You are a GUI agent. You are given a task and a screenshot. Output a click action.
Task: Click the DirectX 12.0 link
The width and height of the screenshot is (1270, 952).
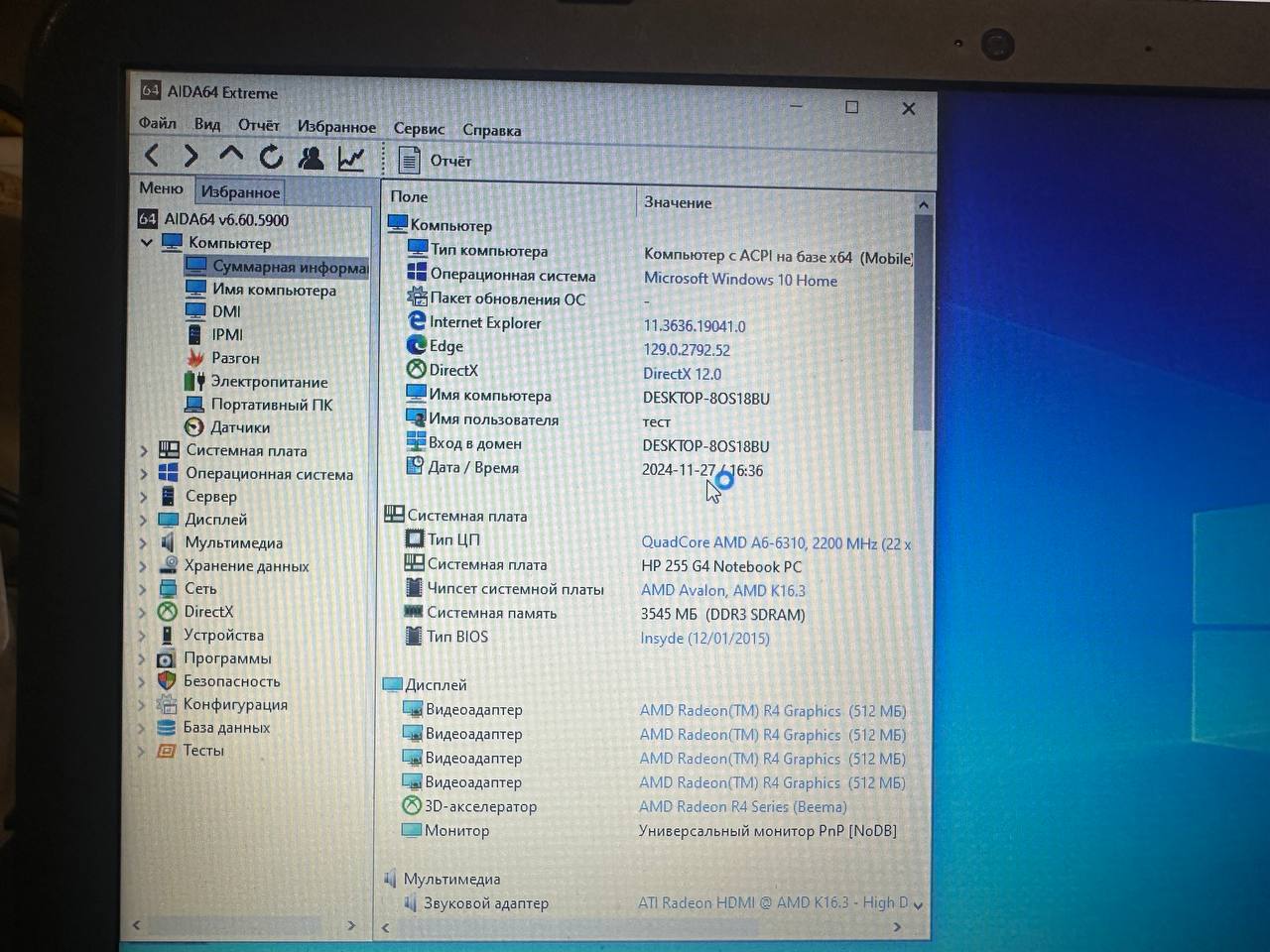point(682,374)
